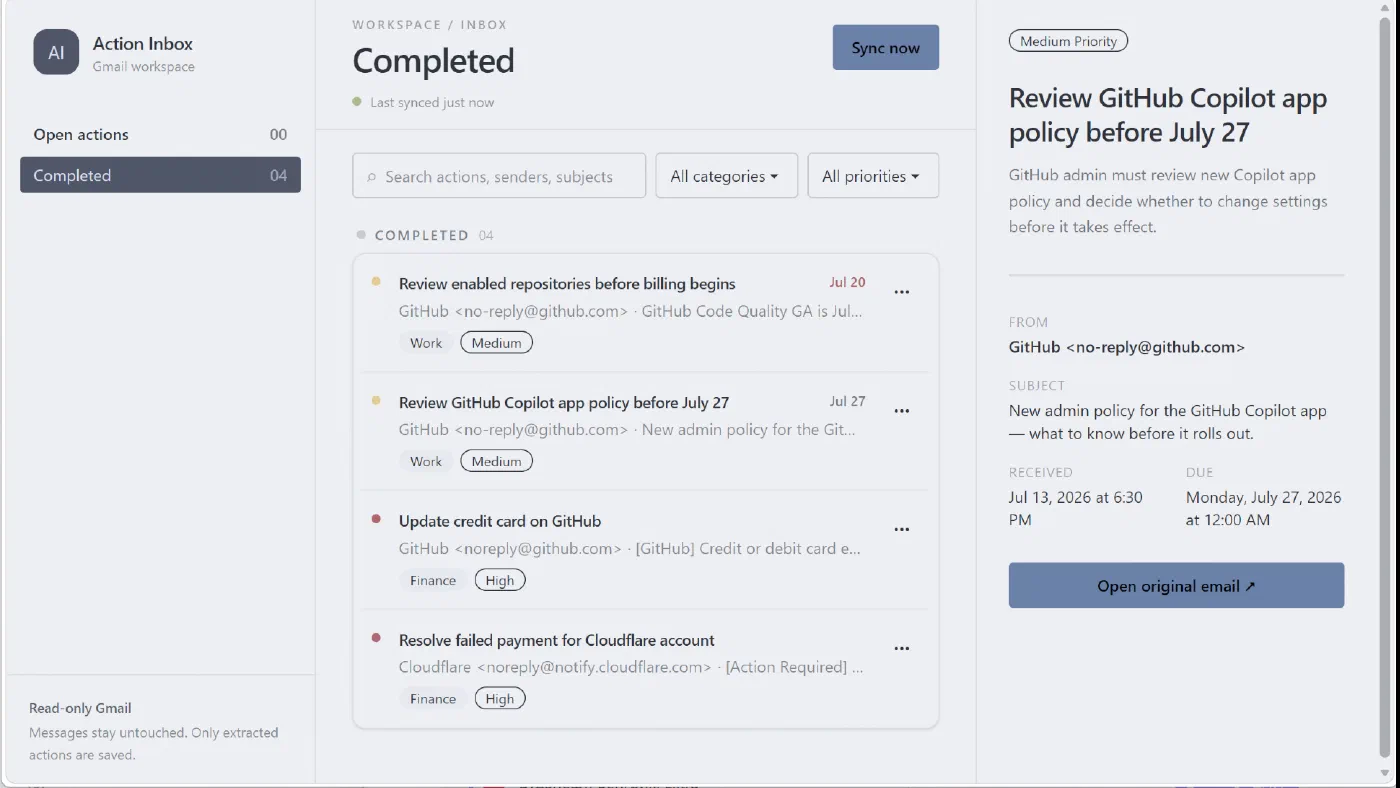Click sender GitHub <no-reply@github.com> in detail panel
This screenshot has width=1400, height=788.
[1127, 348]
